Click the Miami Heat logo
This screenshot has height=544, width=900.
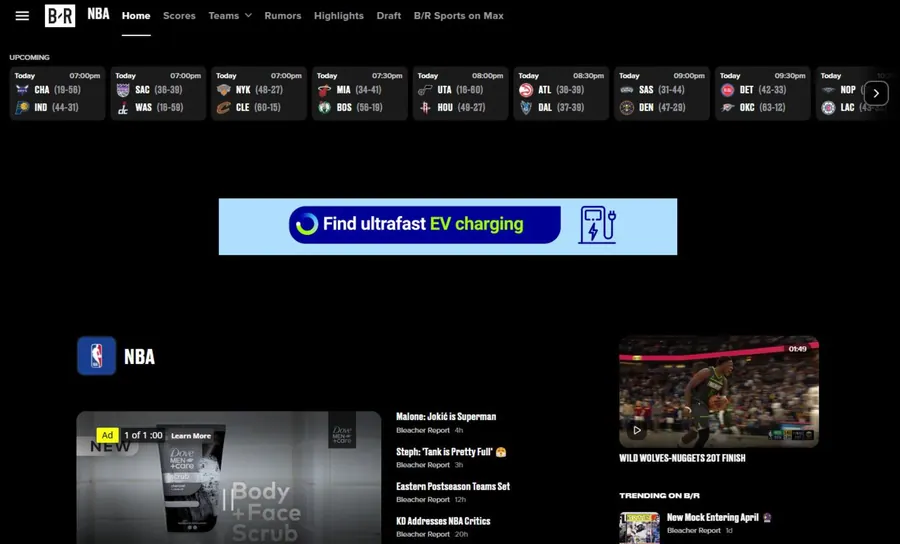coord(324,90)
